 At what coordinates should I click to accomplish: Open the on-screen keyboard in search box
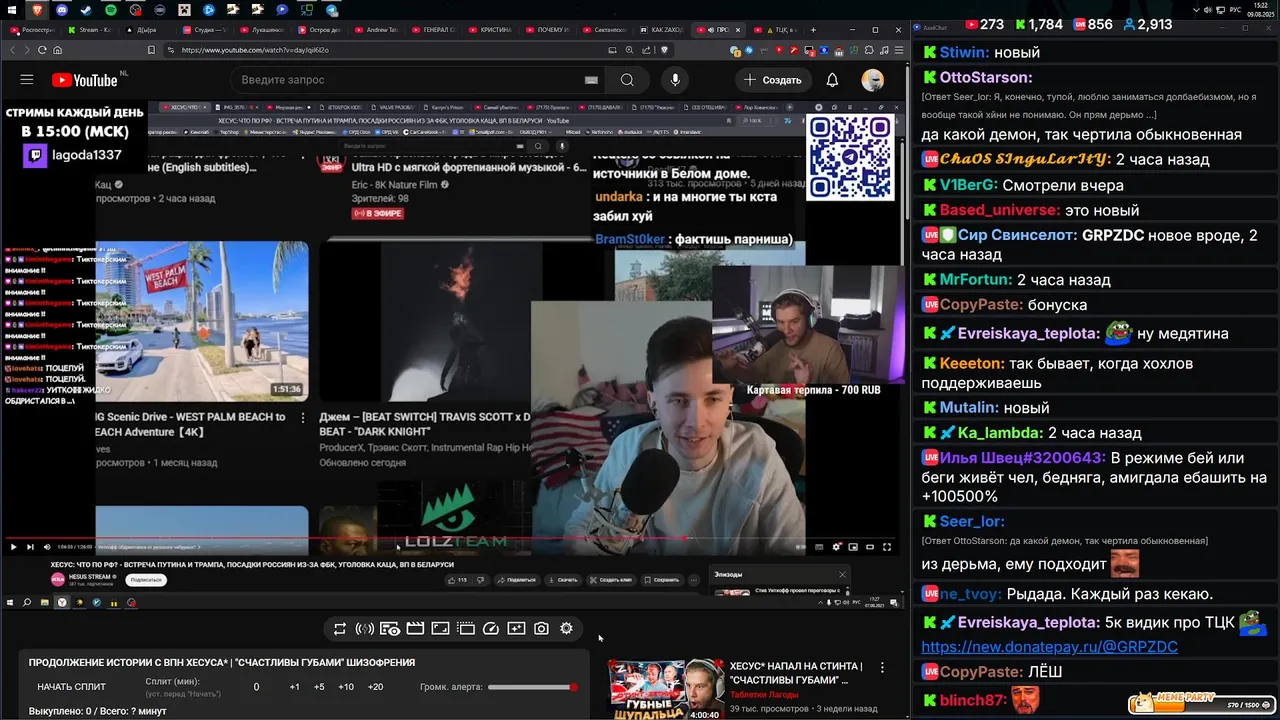[x=591, y=80]
